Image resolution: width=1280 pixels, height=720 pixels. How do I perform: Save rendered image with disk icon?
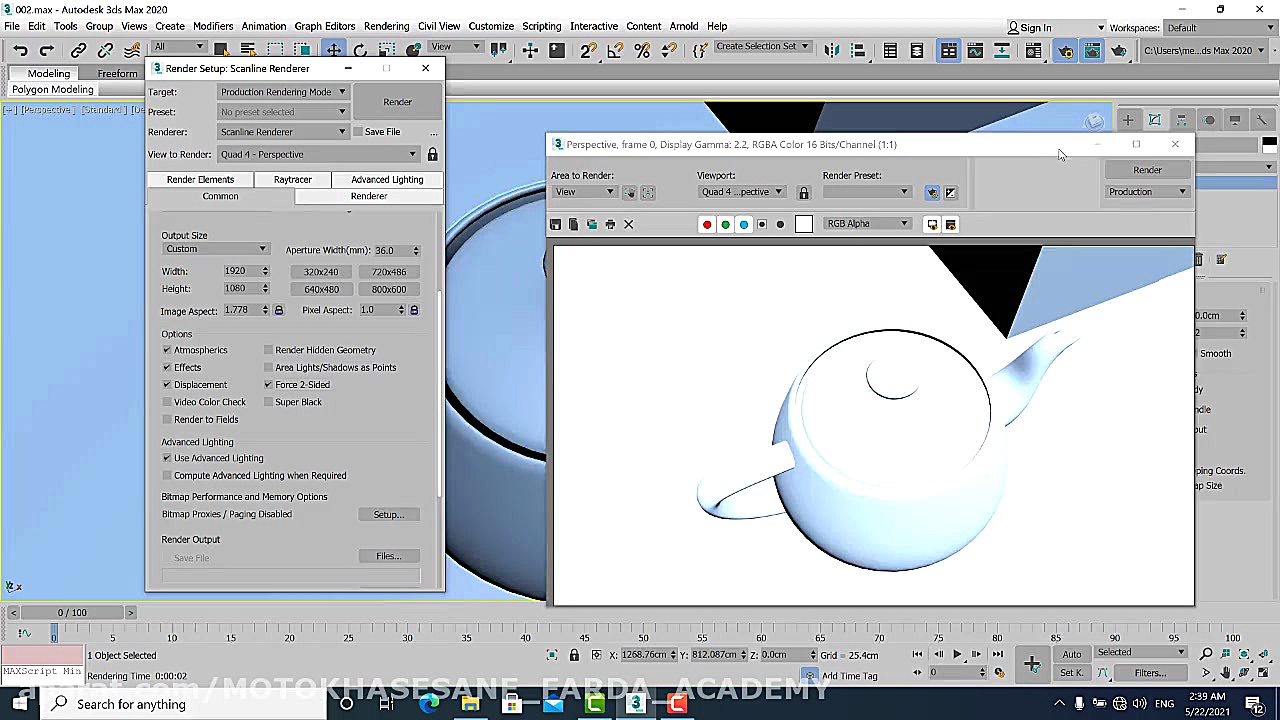[556, 224]
